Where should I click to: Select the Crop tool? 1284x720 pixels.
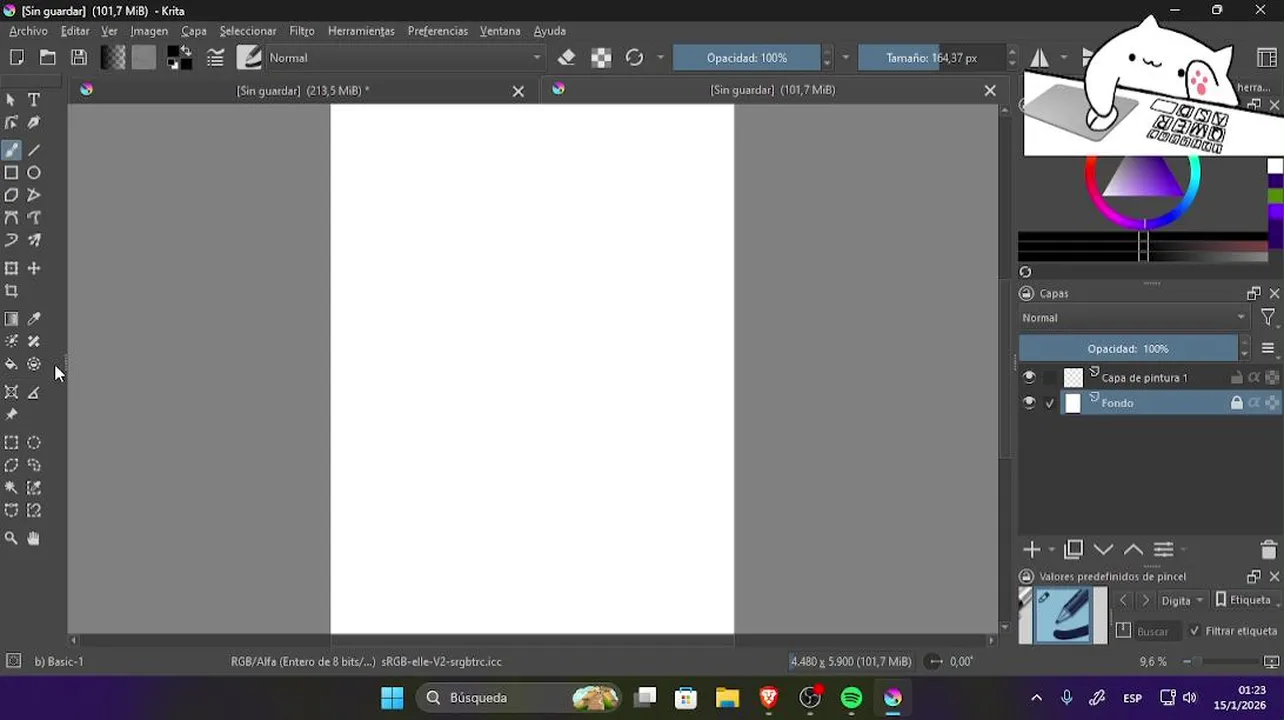(11, 291)
